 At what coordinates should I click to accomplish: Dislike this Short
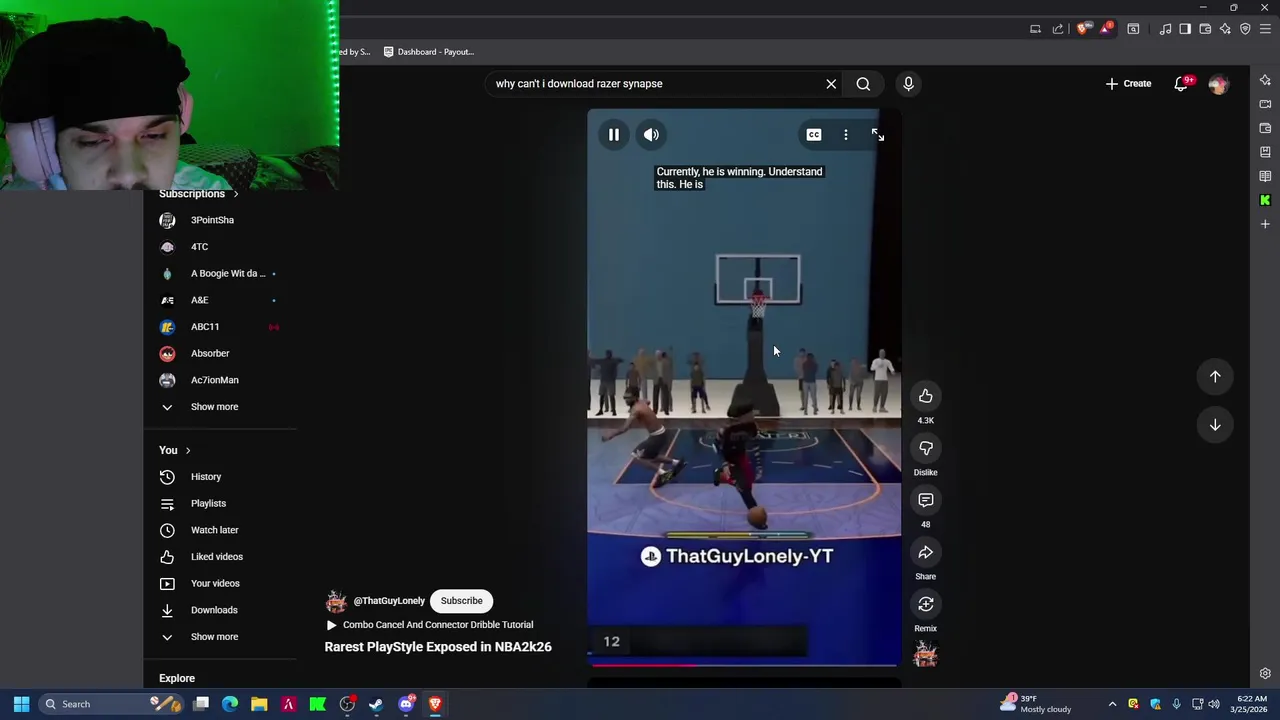tap(926, 448)
